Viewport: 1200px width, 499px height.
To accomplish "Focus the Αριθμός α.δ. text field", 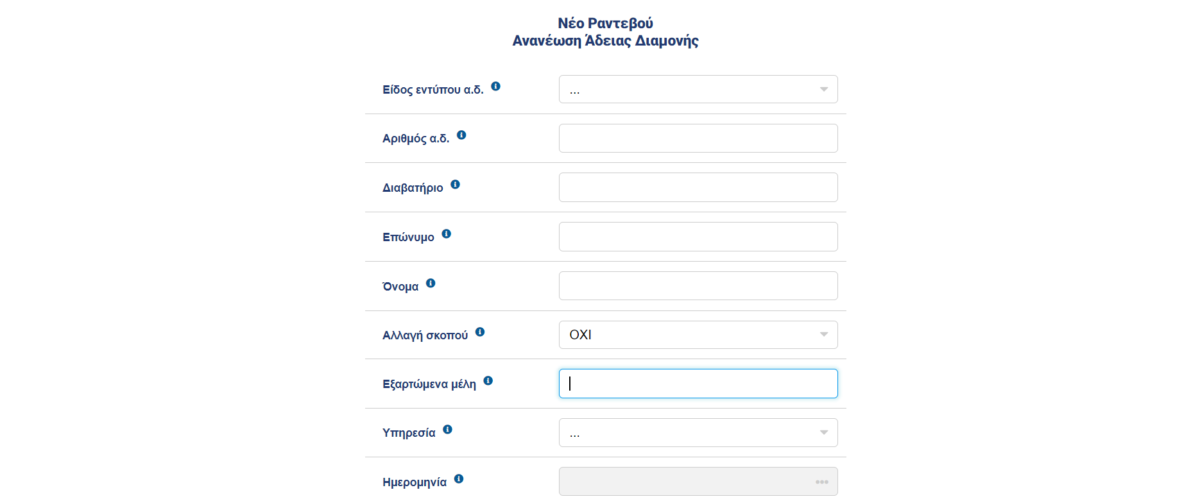I will (x=698, y=138).
